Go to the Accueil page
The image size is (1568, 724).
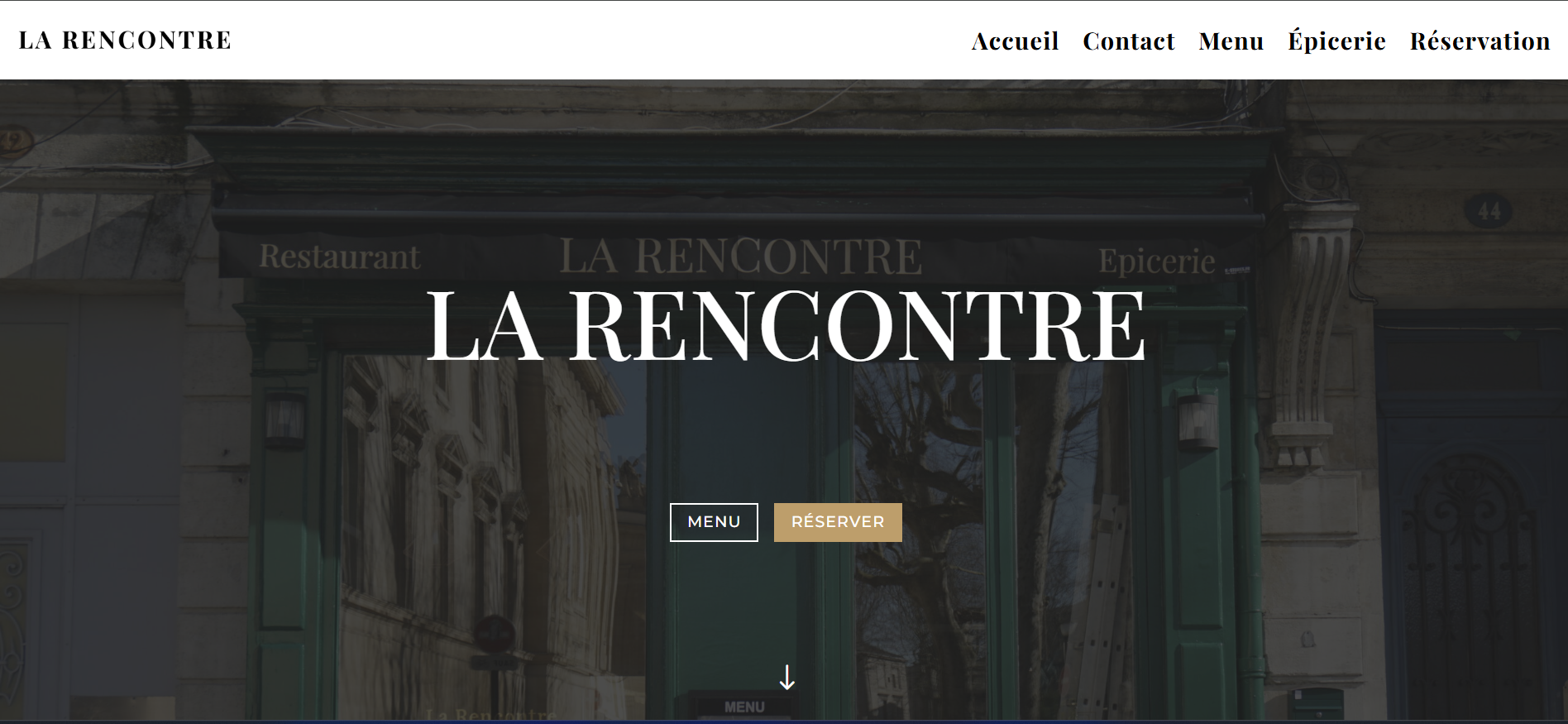click(1015, 41)
